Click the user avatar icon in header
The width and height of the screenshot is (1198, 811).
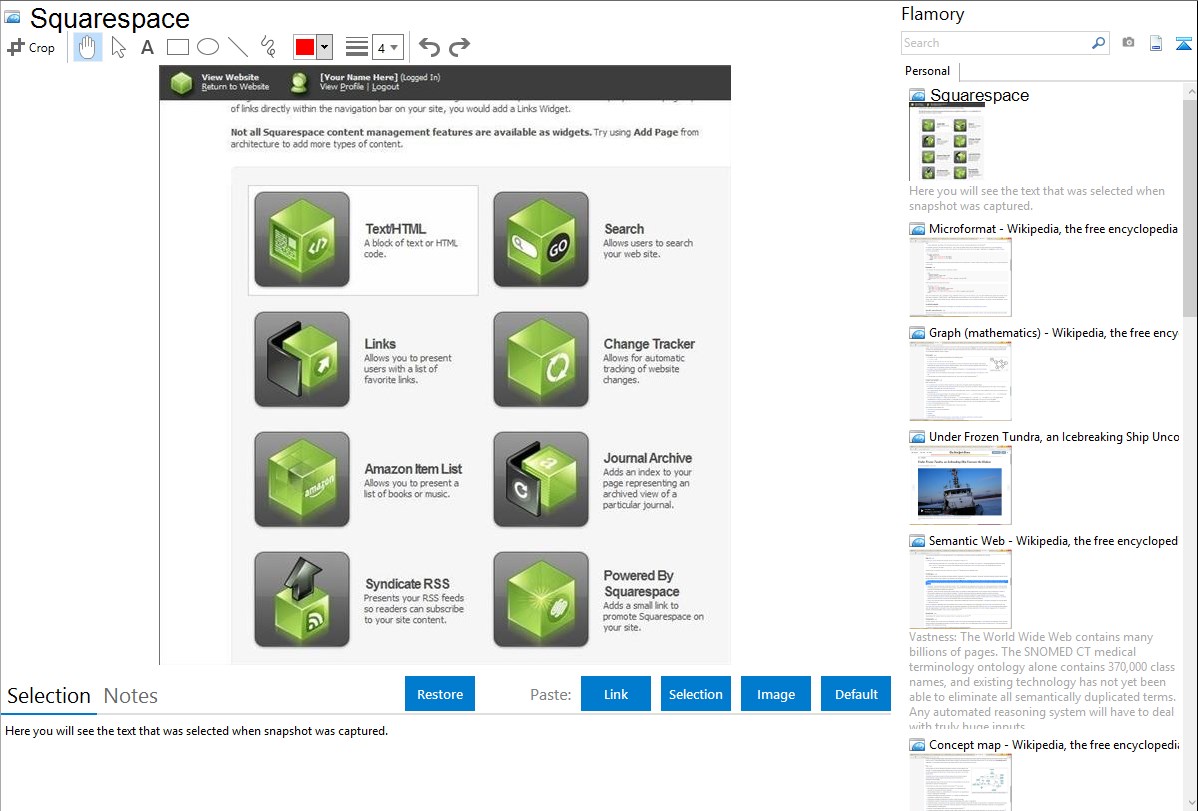(x=299, y=83)
